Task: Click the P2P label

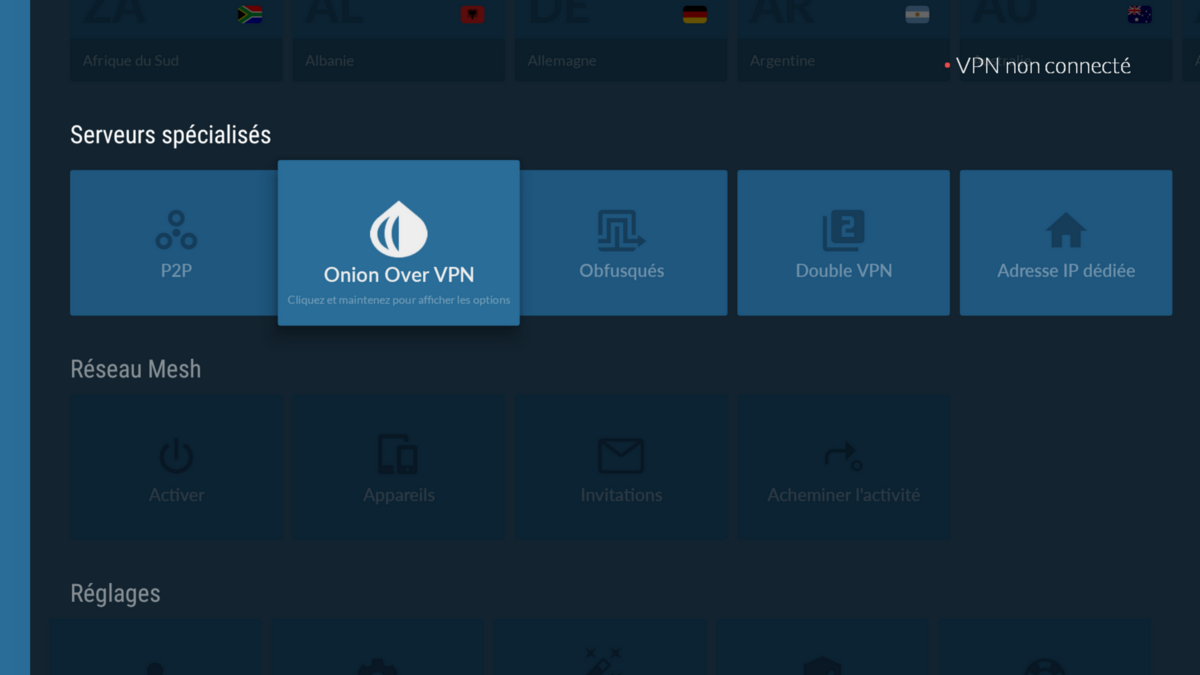Action: pos(176,271)
